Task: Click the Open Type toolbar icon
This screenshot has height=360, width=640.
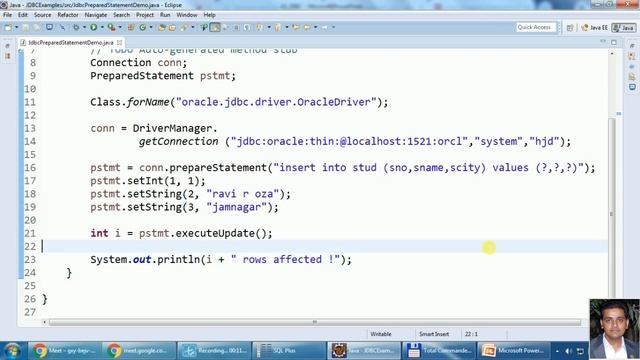Action: pos(161,27)
